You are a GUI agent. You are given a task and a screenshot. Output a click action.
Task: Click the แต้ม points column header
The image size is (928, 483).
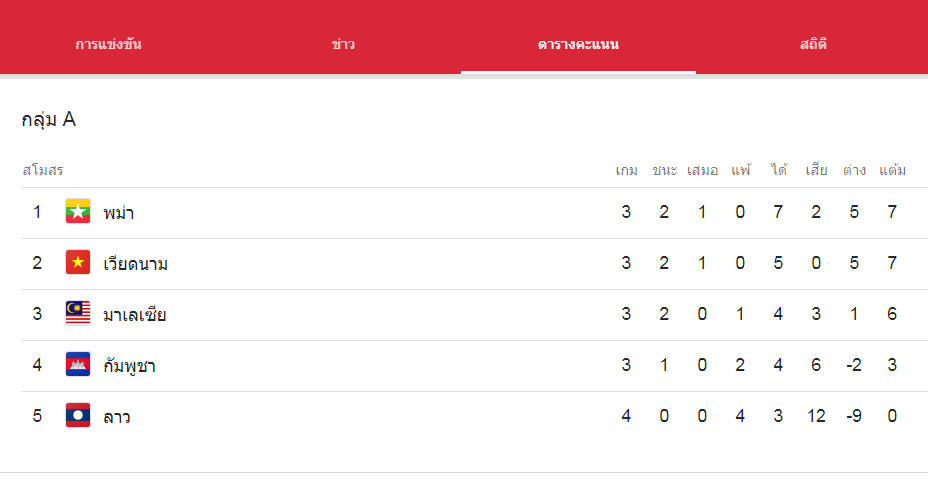(x=892, y=170)
